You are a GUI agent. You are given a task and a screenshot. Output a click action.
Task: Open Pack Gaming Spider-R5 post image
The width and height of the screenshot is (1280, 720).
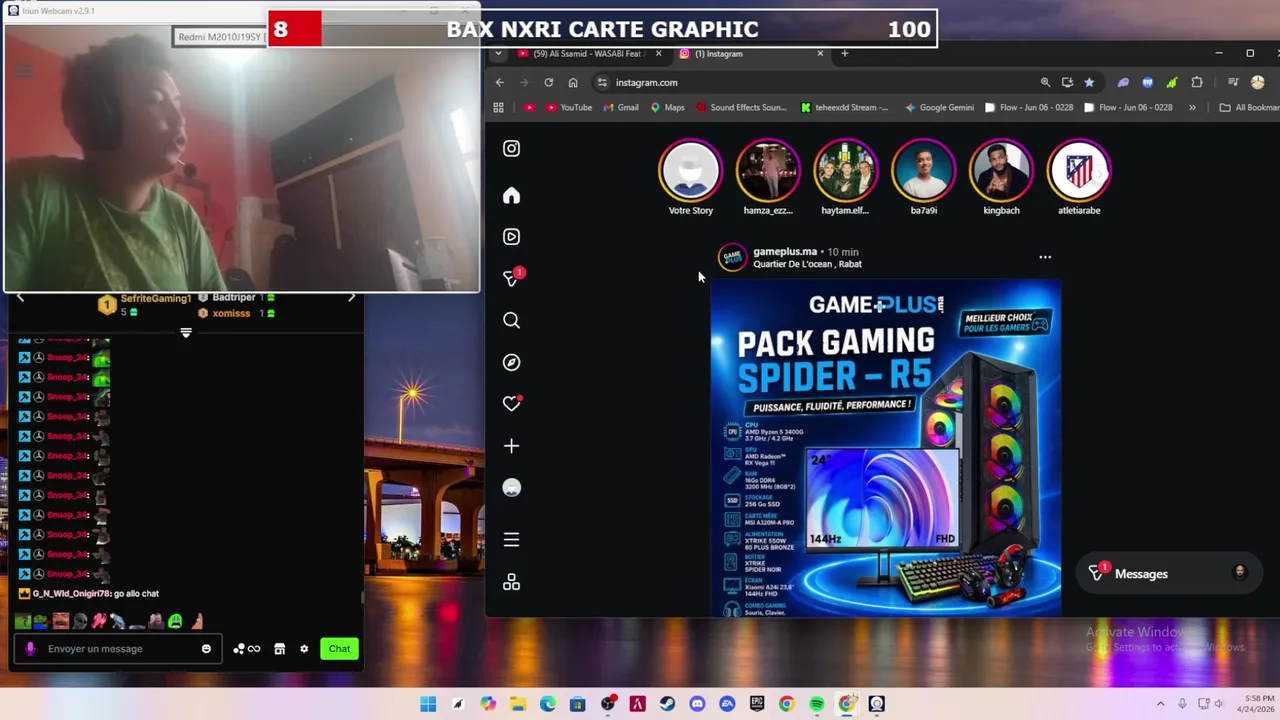coord(885,448)
